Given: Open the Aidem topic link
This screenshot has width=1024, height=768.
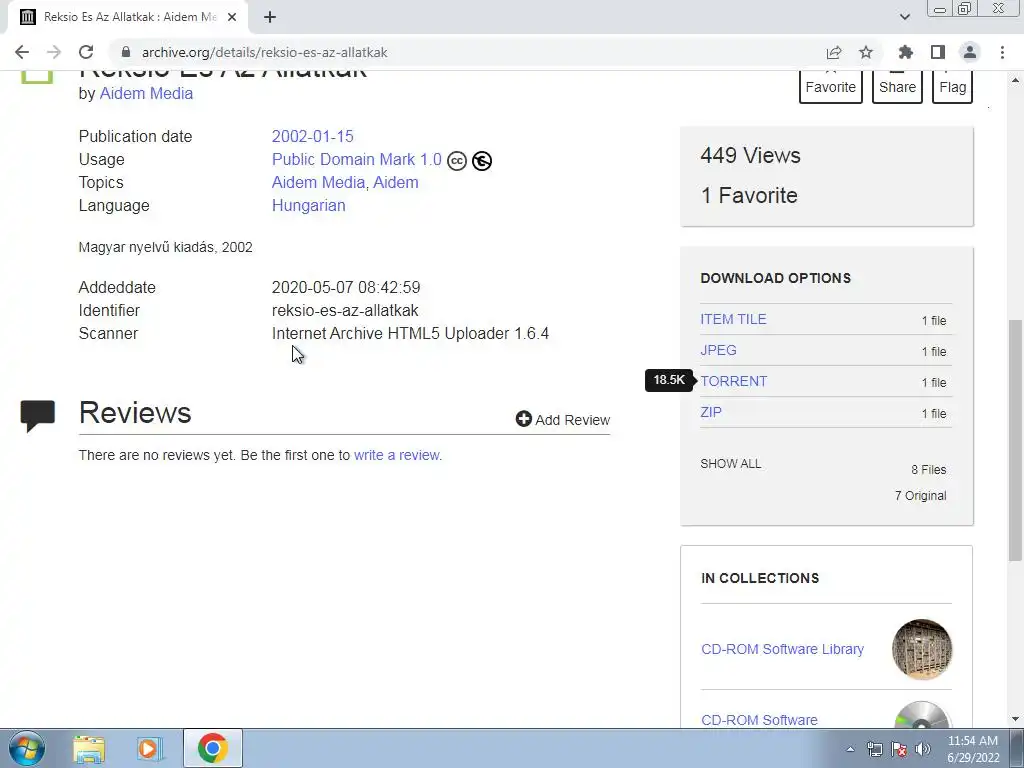Looking at the screenshot, I should (396, 182).
